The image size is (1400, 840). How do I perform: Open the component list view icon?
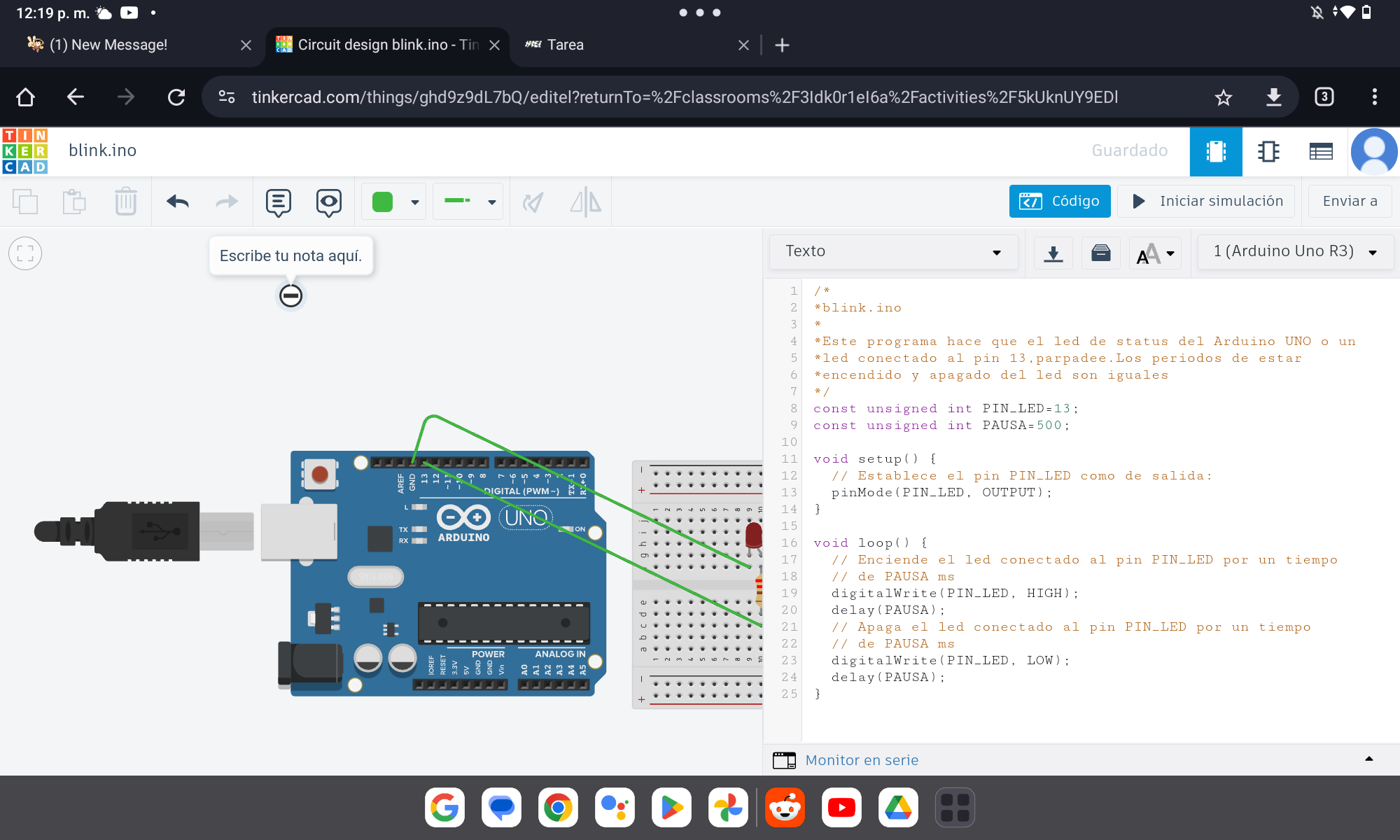(x=1320, y=151)
